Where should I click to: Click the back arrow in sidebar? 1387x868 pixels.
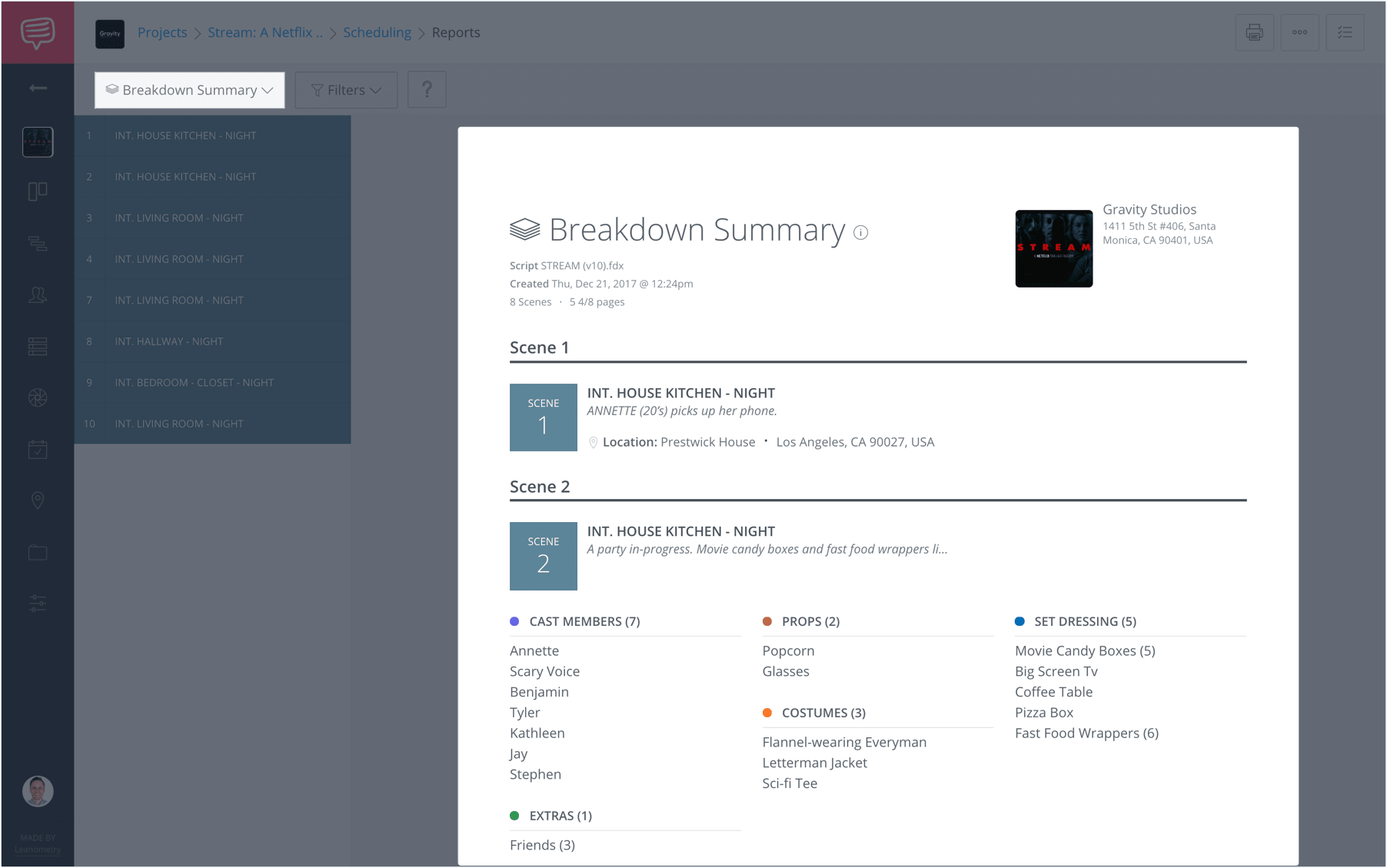(38, 88)
